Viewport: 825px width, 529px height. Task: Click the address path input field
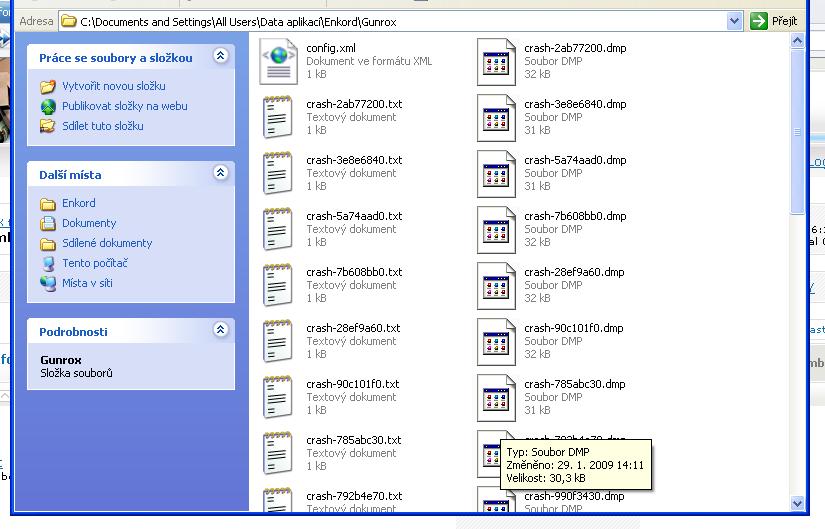click(x=400, y=21)
